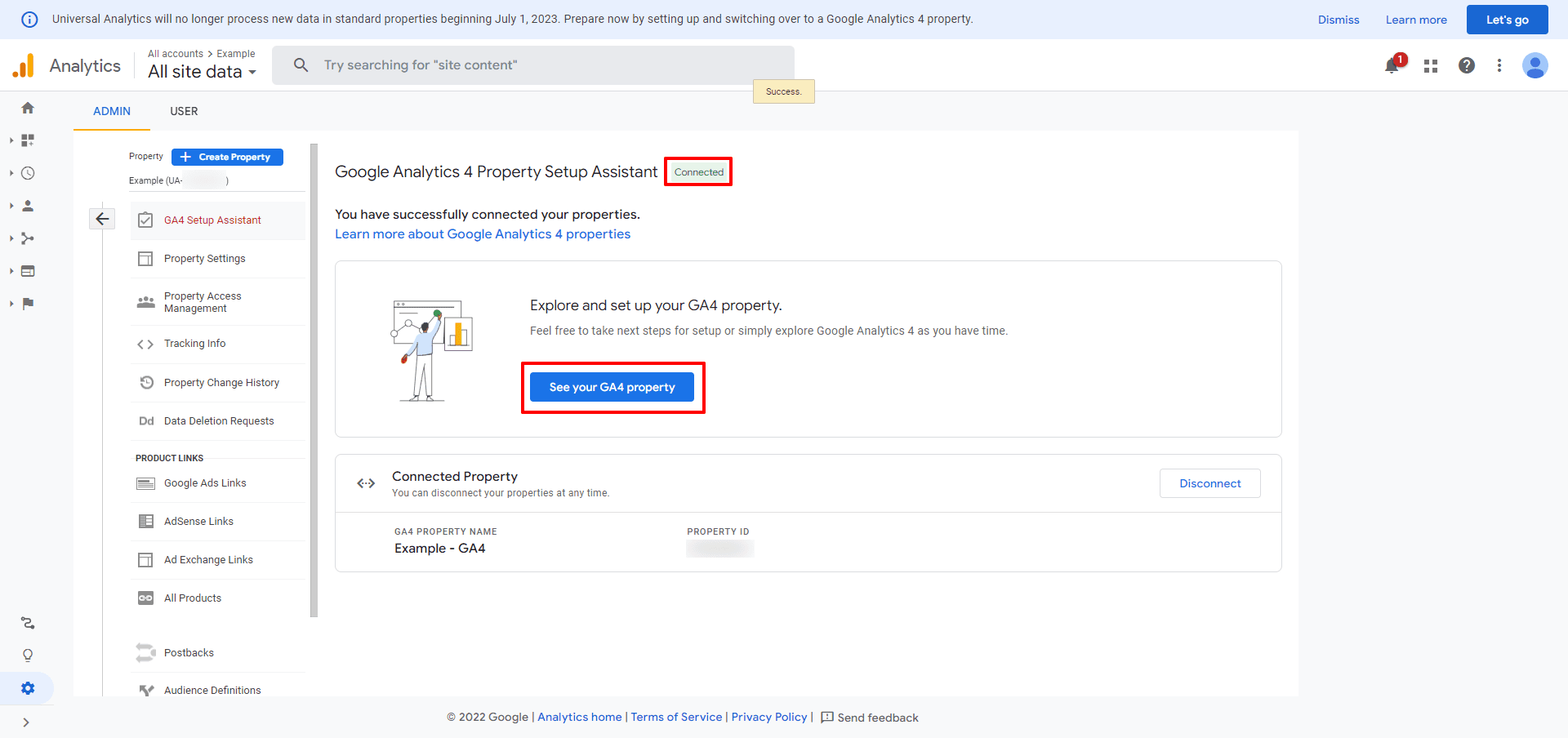Click See your GA4 property button
This screenshot has height=738, width=1568.
tap(612, 387)
